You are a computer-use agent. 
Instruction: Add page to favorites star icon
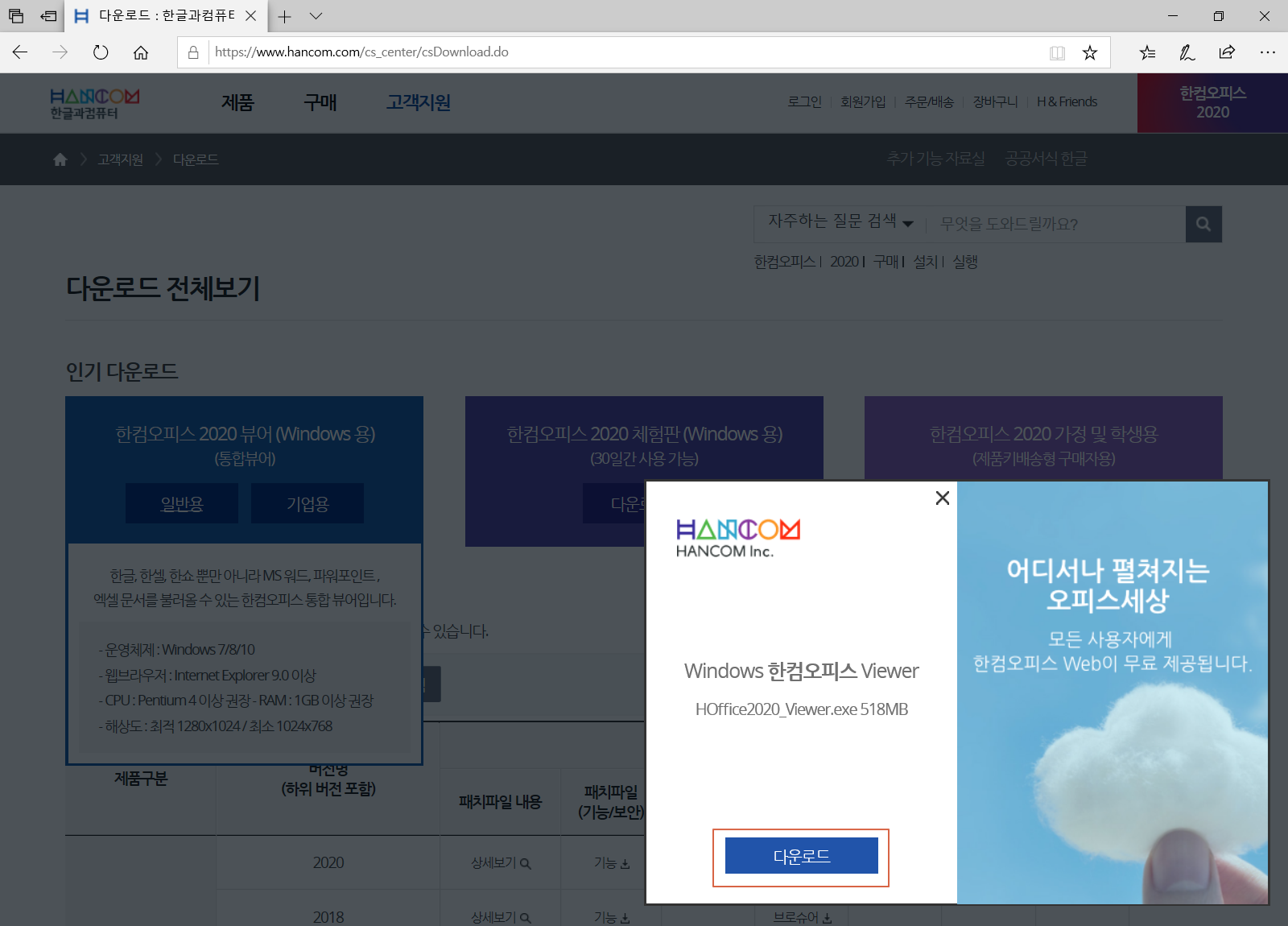pos(1090,52)
